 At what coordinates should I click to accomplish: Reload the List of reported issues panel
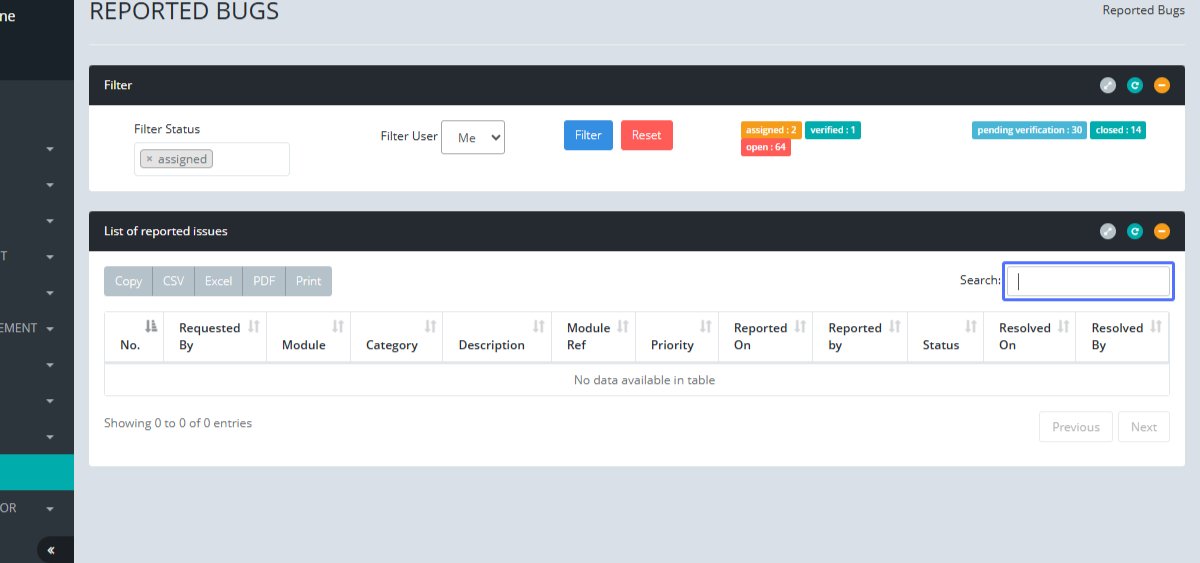click(x=1134, y=231)
